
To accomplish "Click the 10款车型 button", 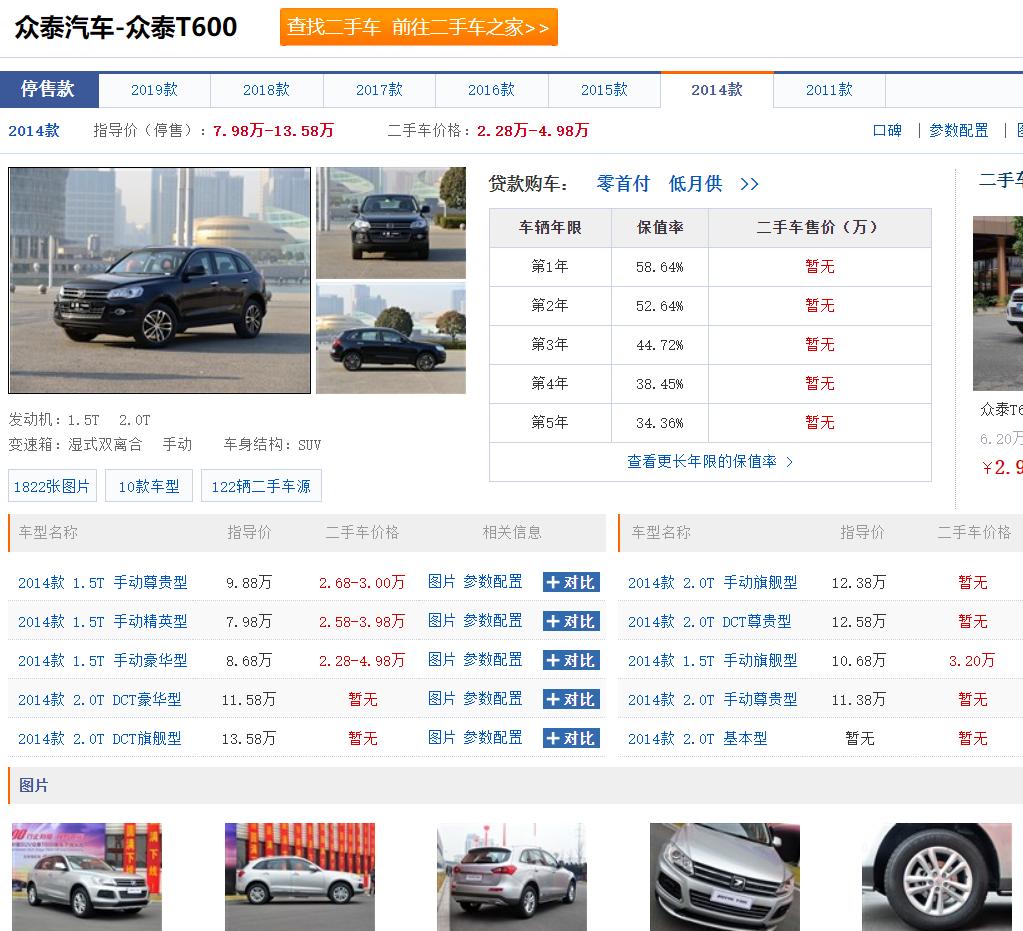I will 148,485.
